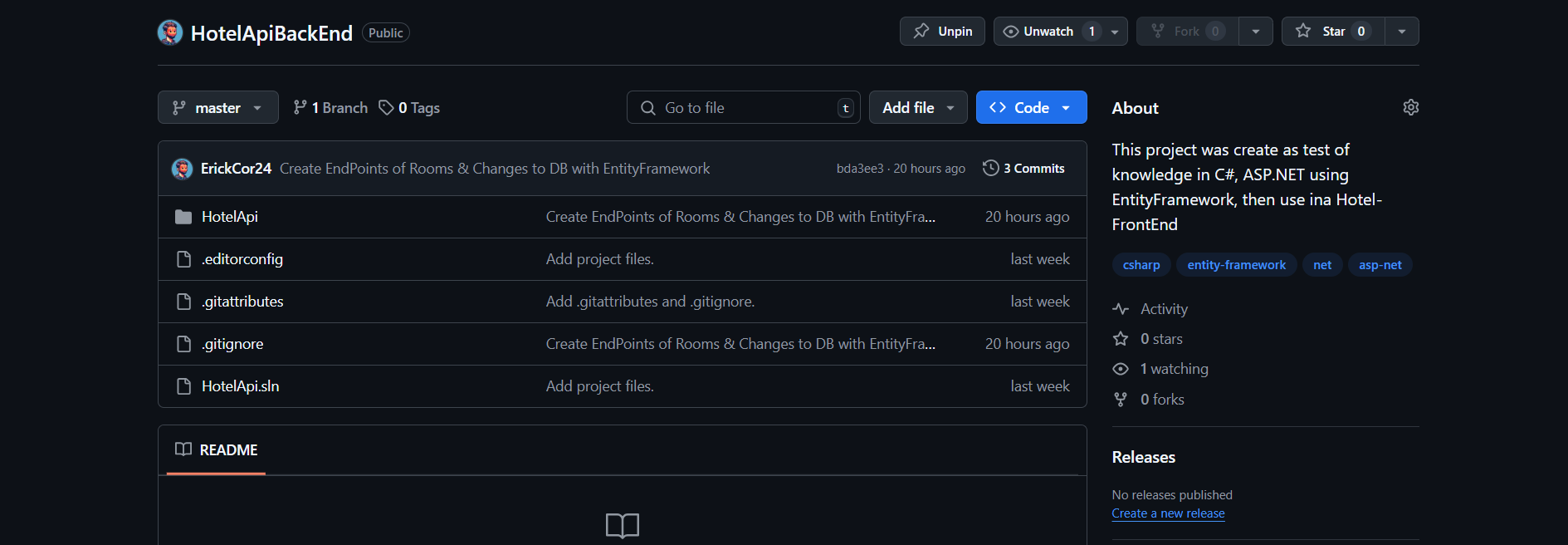Click the history clock icon beside 3 Commits
The width and height of the screenshot is (1568, 545).
coord(990,168)
